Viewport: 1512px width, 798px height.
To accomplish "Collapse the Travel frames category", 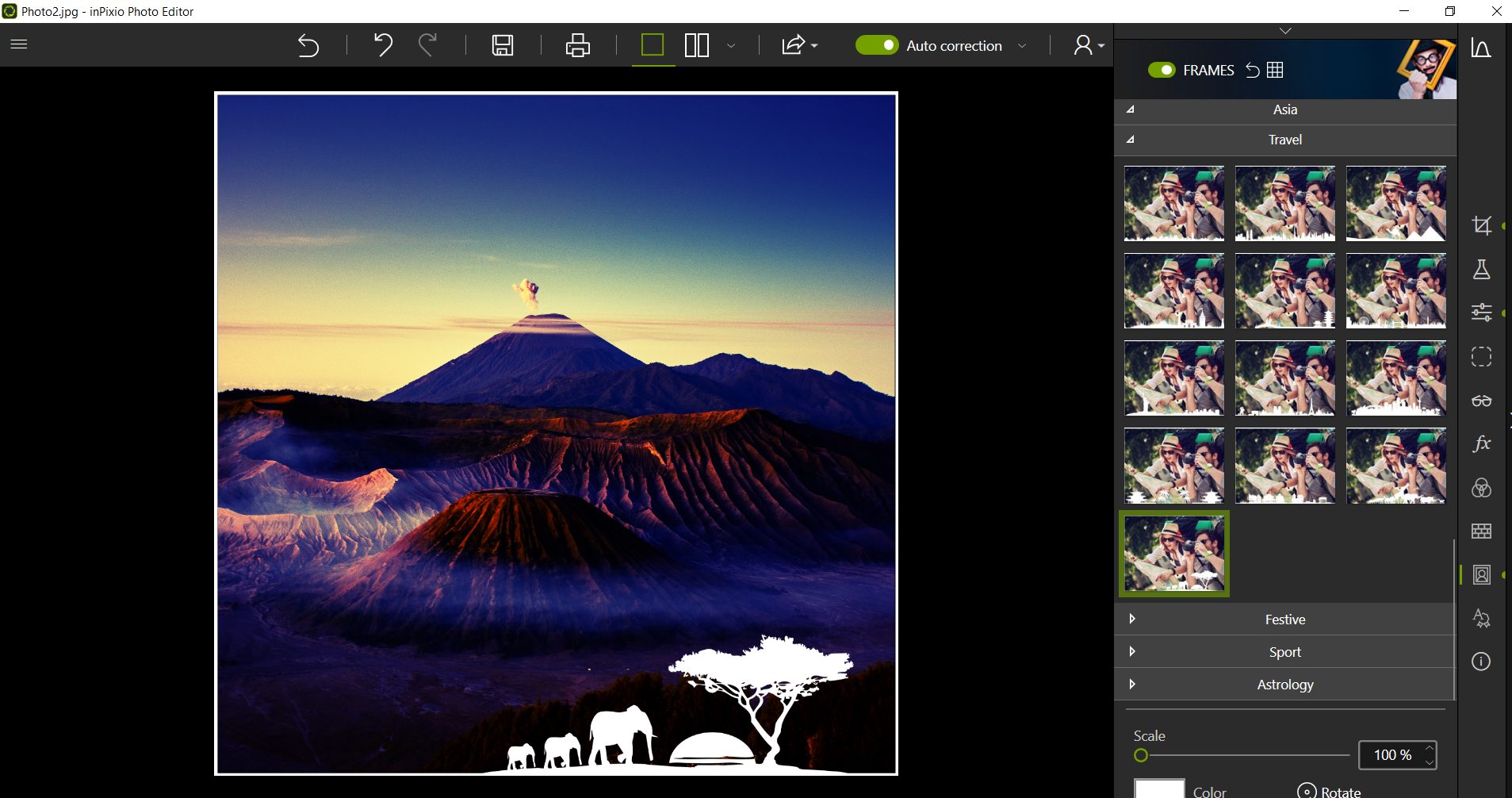I will coord(1284,140).
